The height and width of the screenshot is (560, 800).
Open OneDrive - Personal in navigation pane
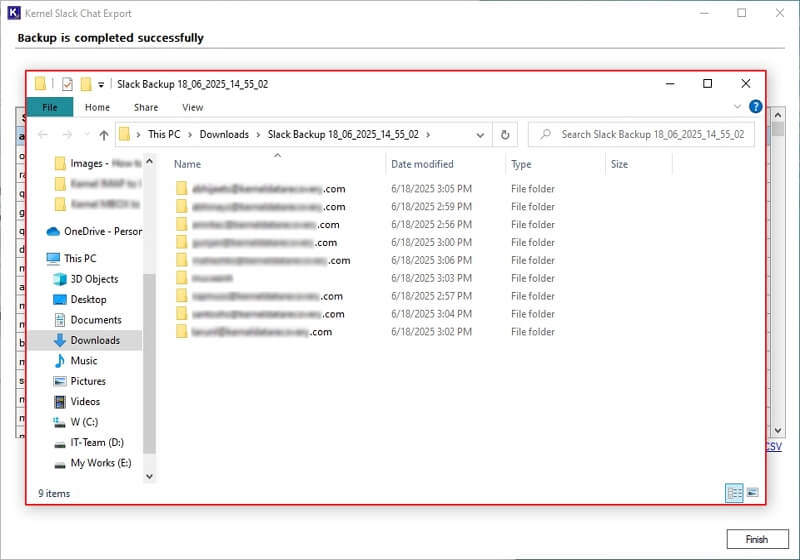click(94, 232)
